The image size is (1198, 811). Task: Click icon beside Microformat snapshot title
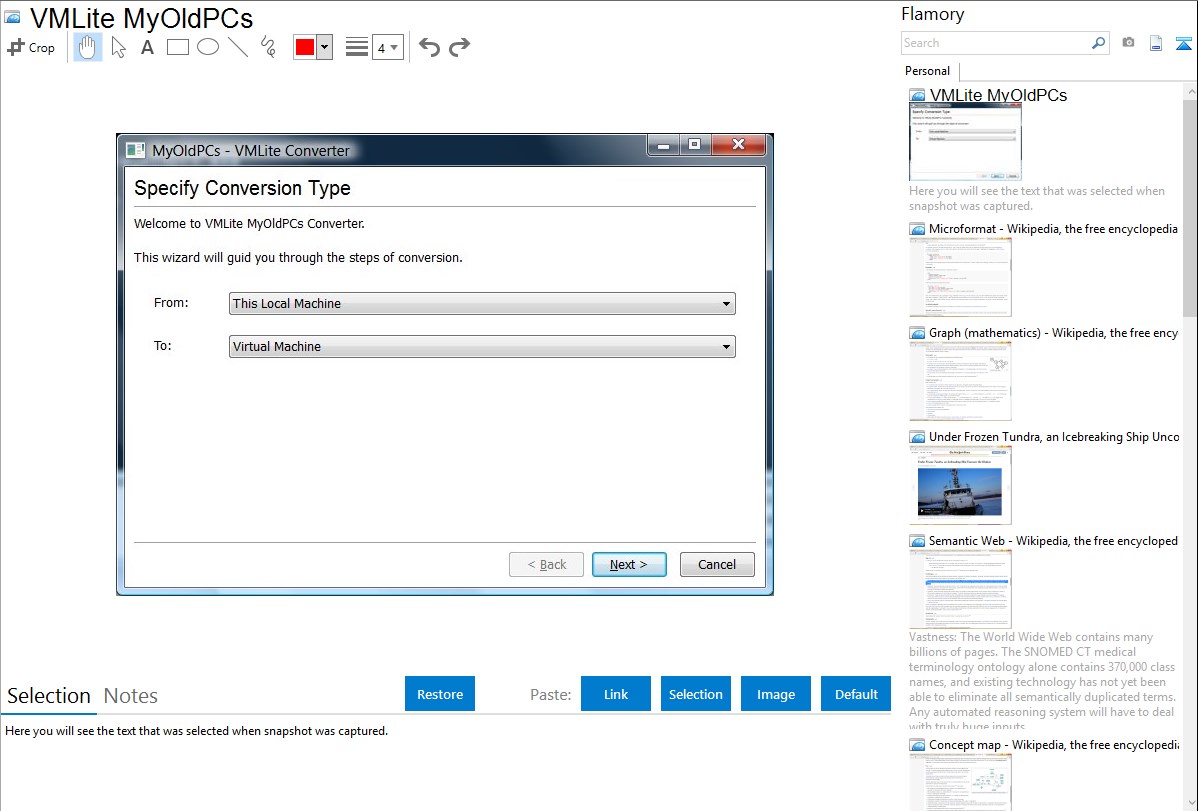pos(918,229)
